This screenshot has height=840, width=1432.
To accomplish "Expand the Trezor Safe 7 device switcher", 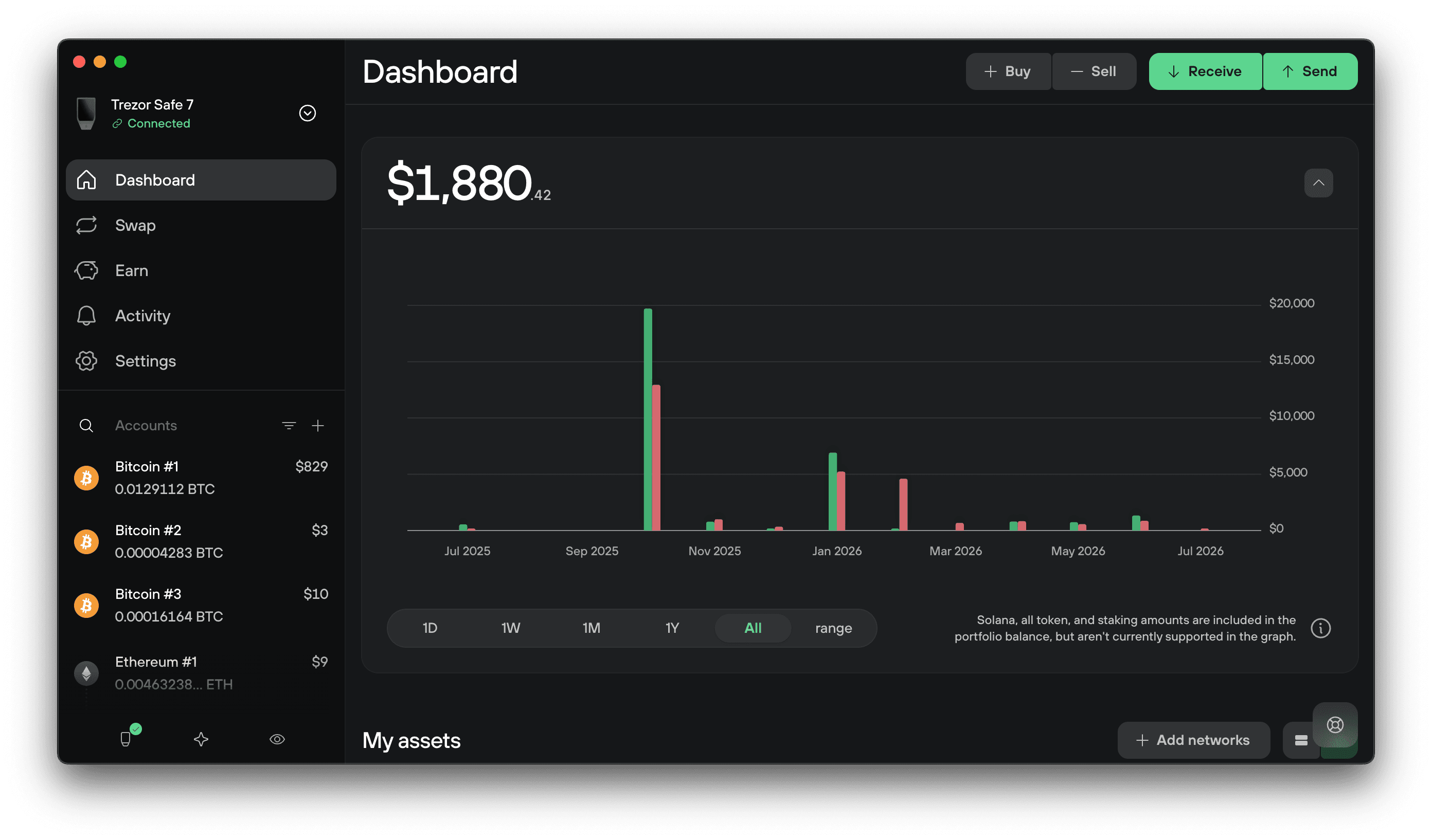I will 308,113.
